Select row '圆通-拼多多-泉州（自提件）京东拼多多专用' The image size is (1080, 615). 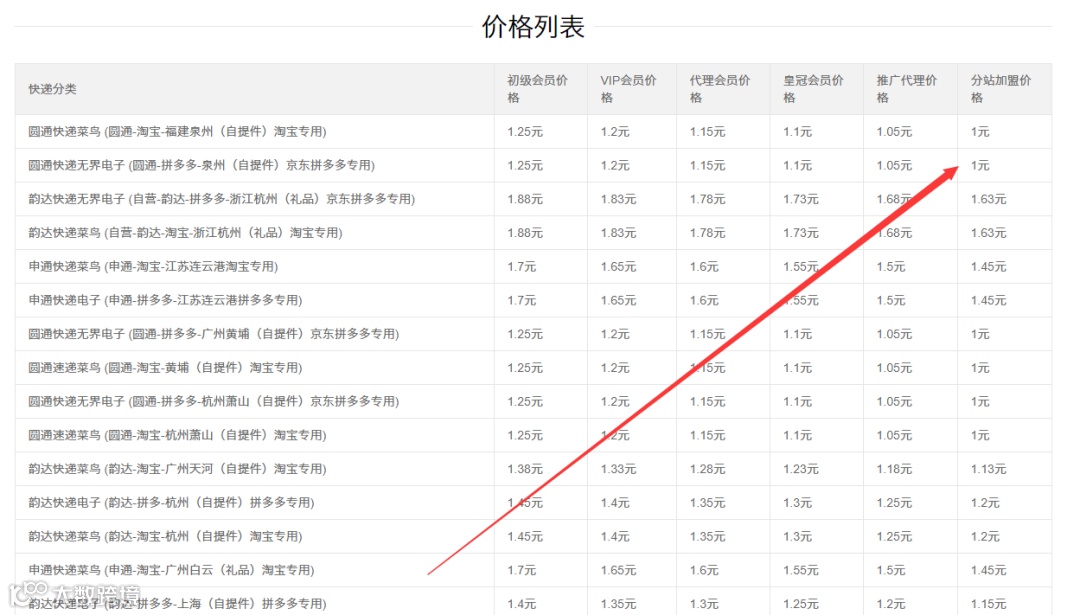click(533, 165)
